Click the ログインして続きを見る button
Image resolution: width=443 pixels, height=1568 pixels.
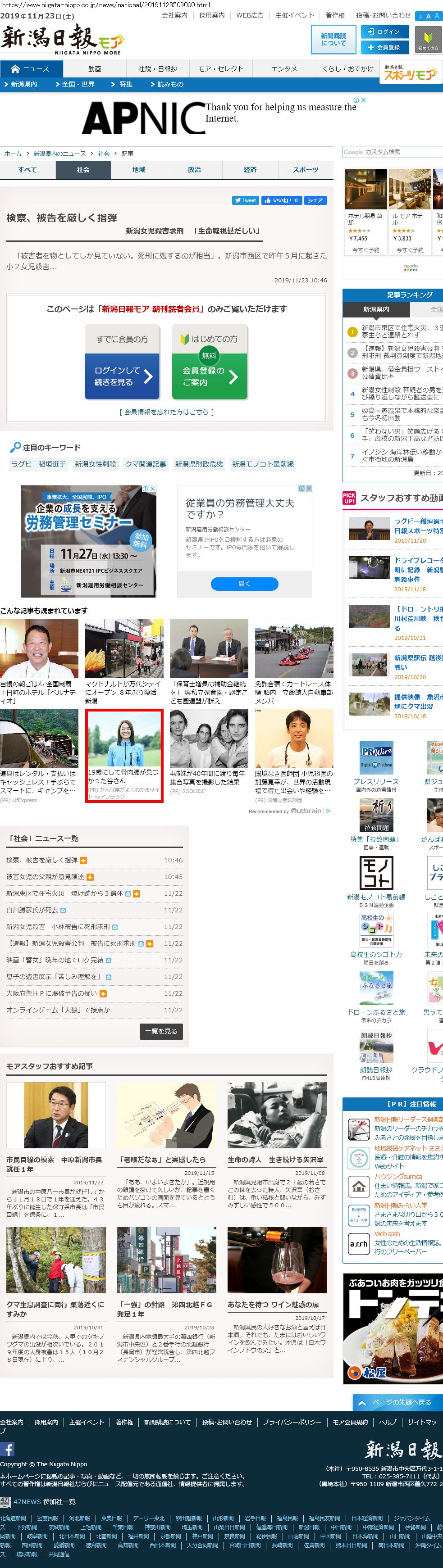[122, 376]
